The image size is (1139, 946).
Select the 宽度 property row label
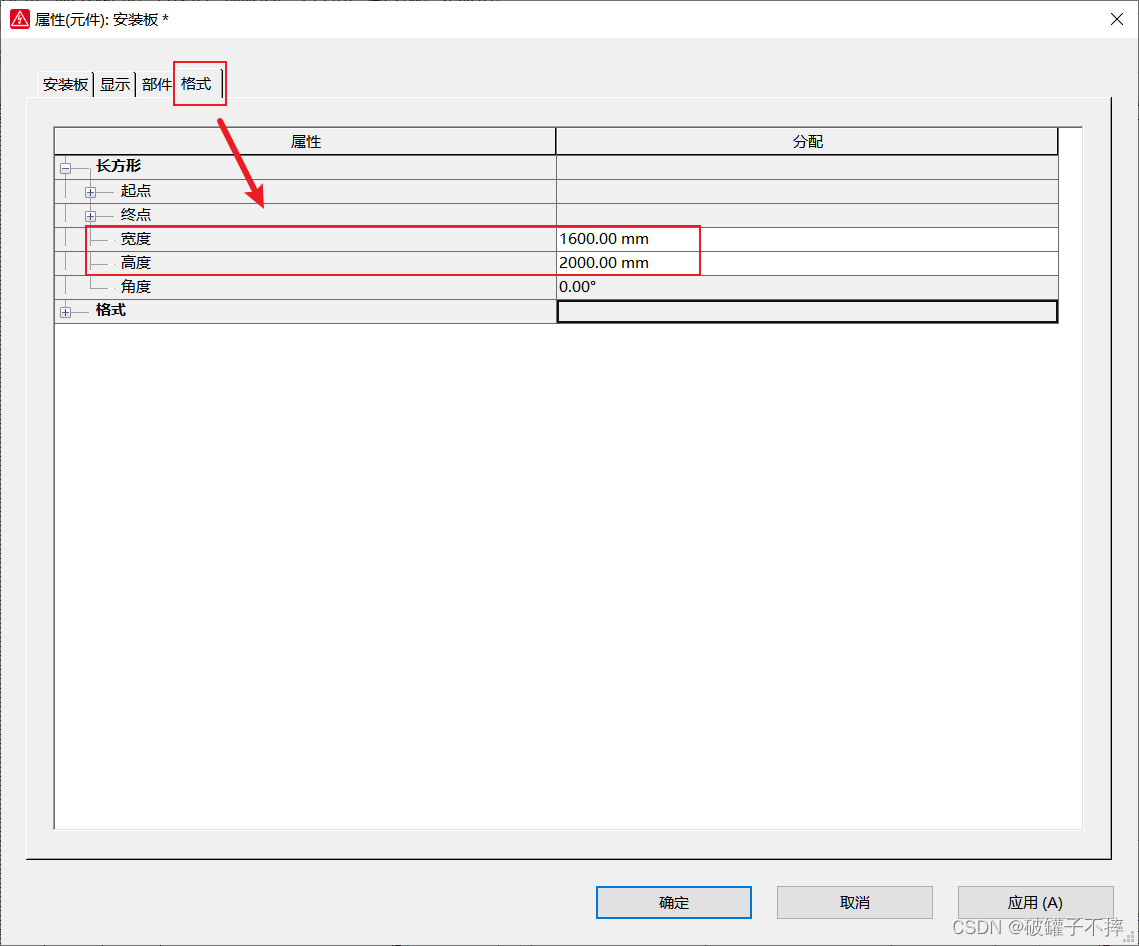(136, 239)
